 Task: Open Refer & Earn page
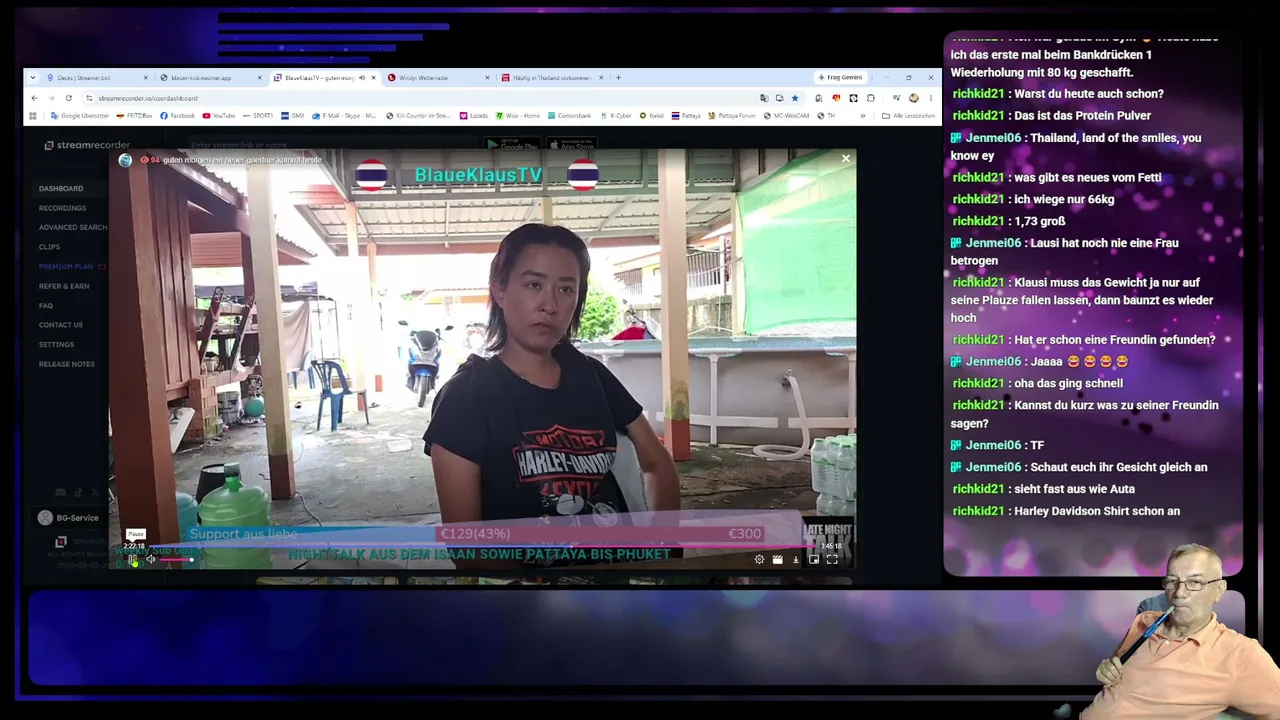coord(64,286)
